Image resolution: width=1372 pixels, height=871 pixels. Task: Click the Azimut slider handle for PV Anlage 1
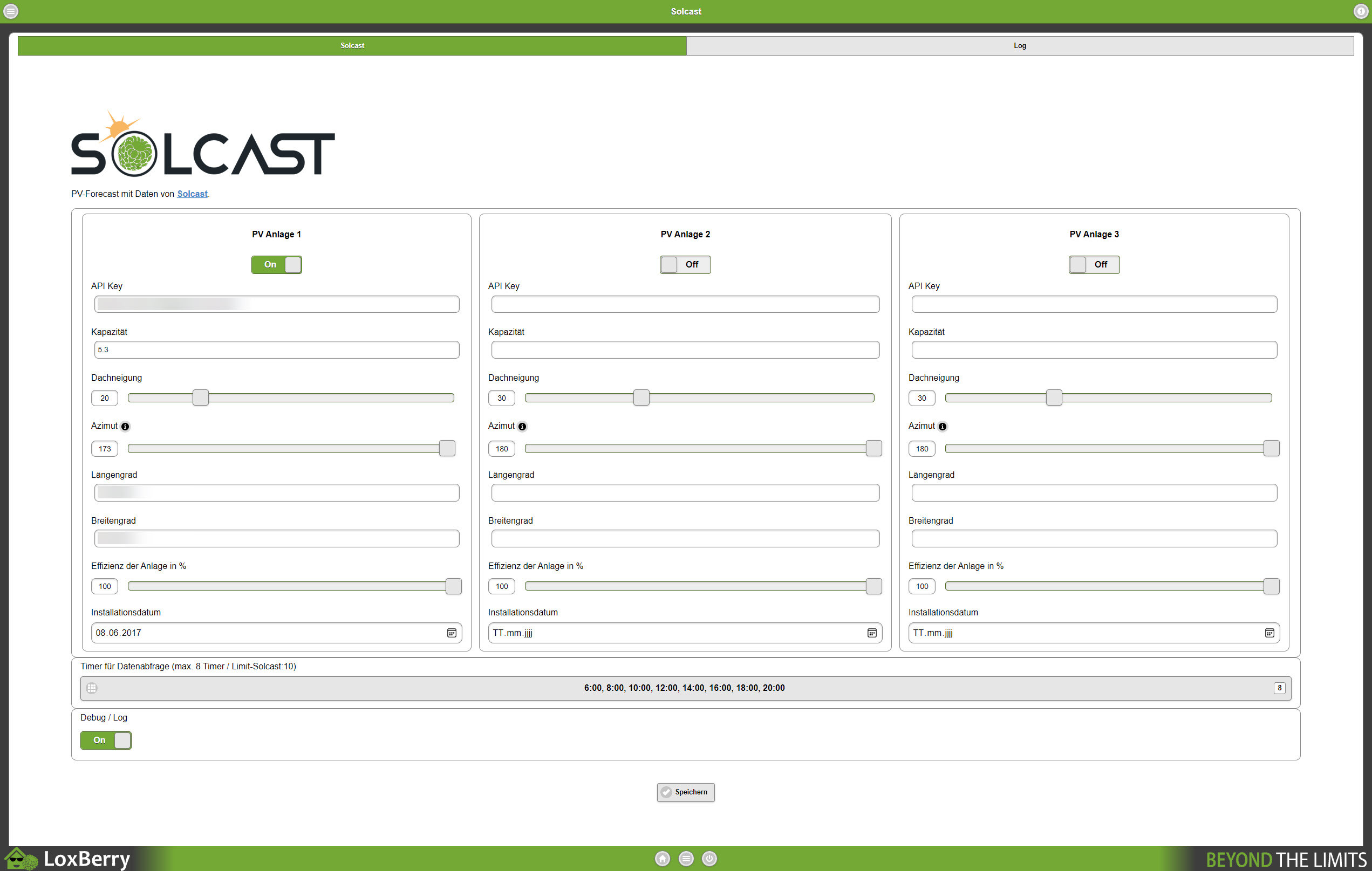tap(447, 448)
